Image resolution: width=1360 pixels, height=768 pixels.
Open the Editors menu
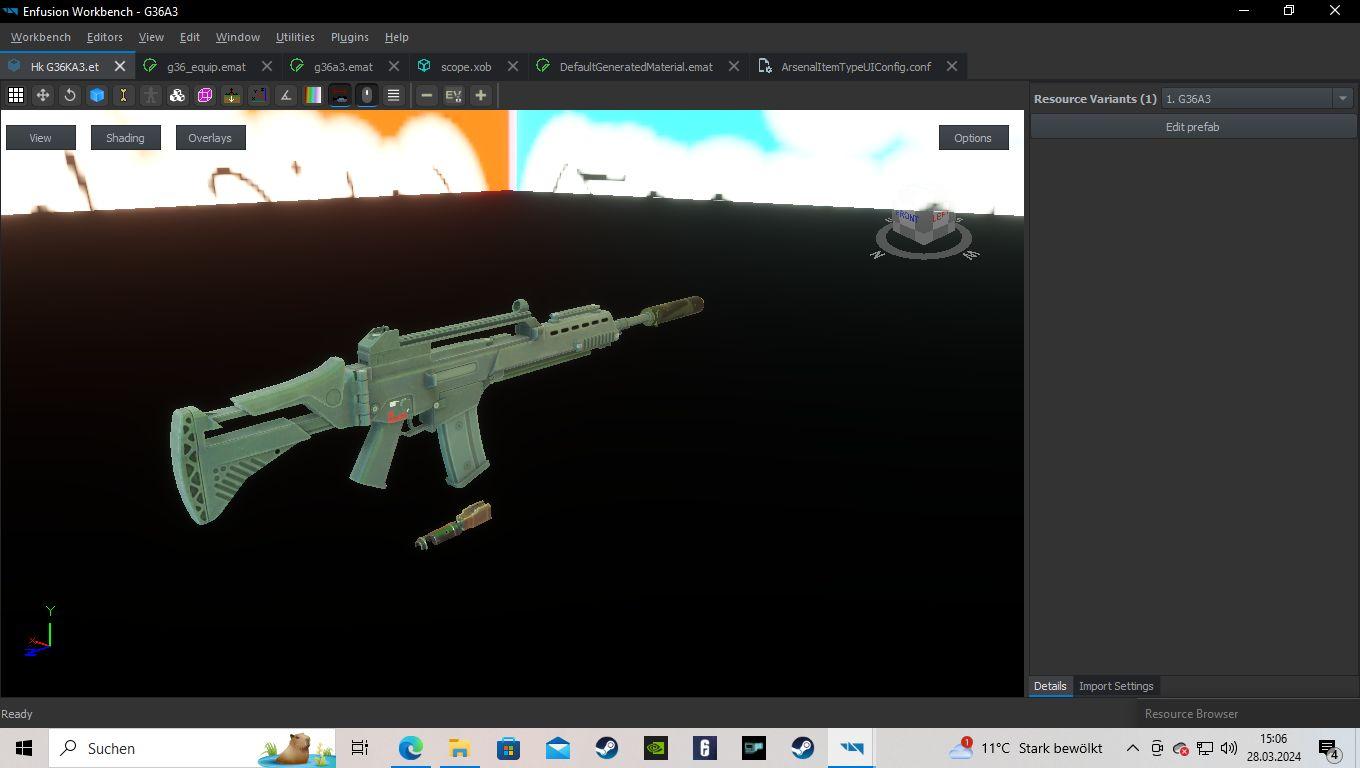click(x=105, y=37)
